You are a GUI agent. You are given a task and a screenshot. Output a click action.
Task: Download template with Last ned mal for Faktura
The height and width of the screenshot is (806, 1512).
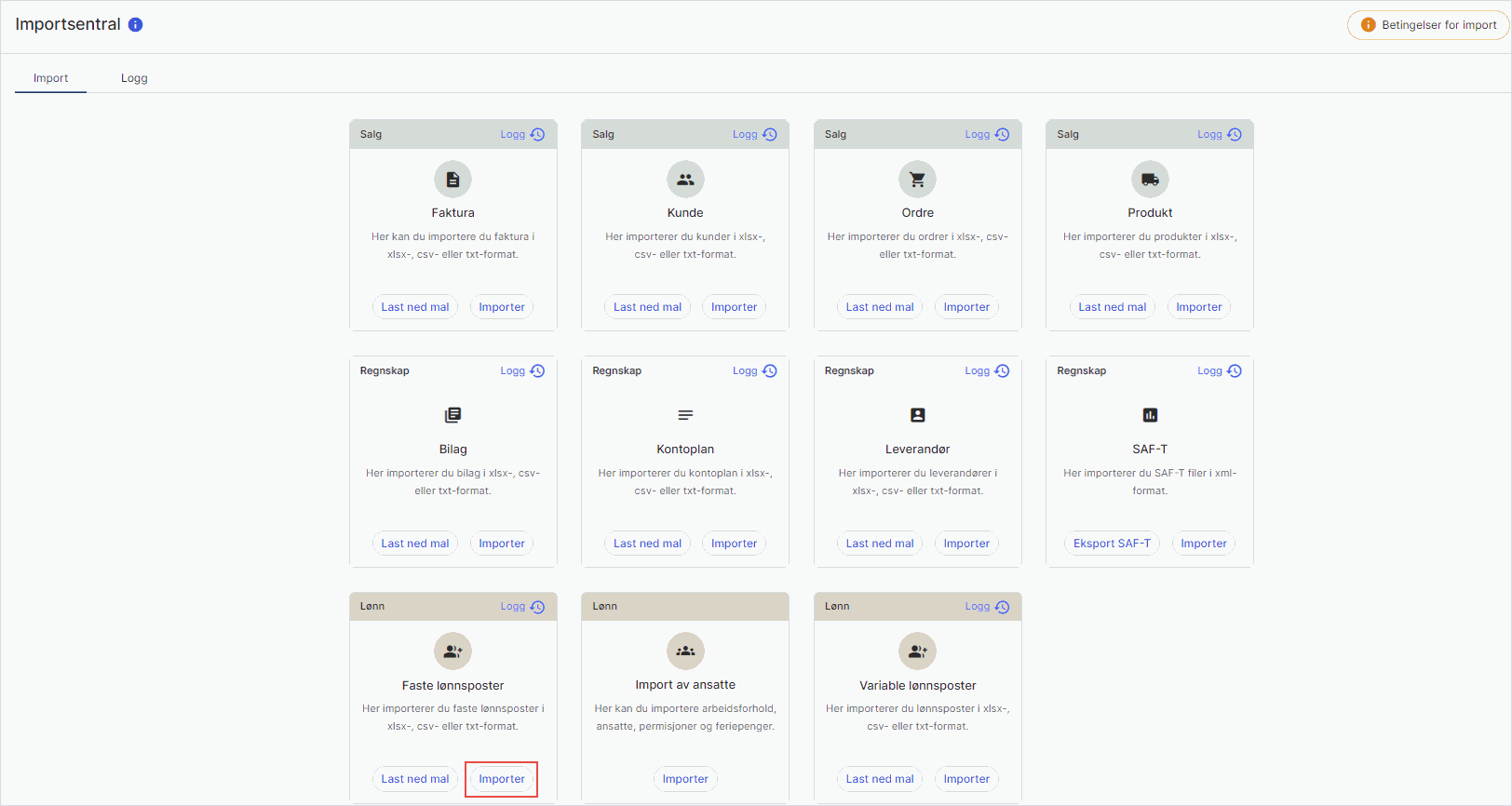(414, 307)
